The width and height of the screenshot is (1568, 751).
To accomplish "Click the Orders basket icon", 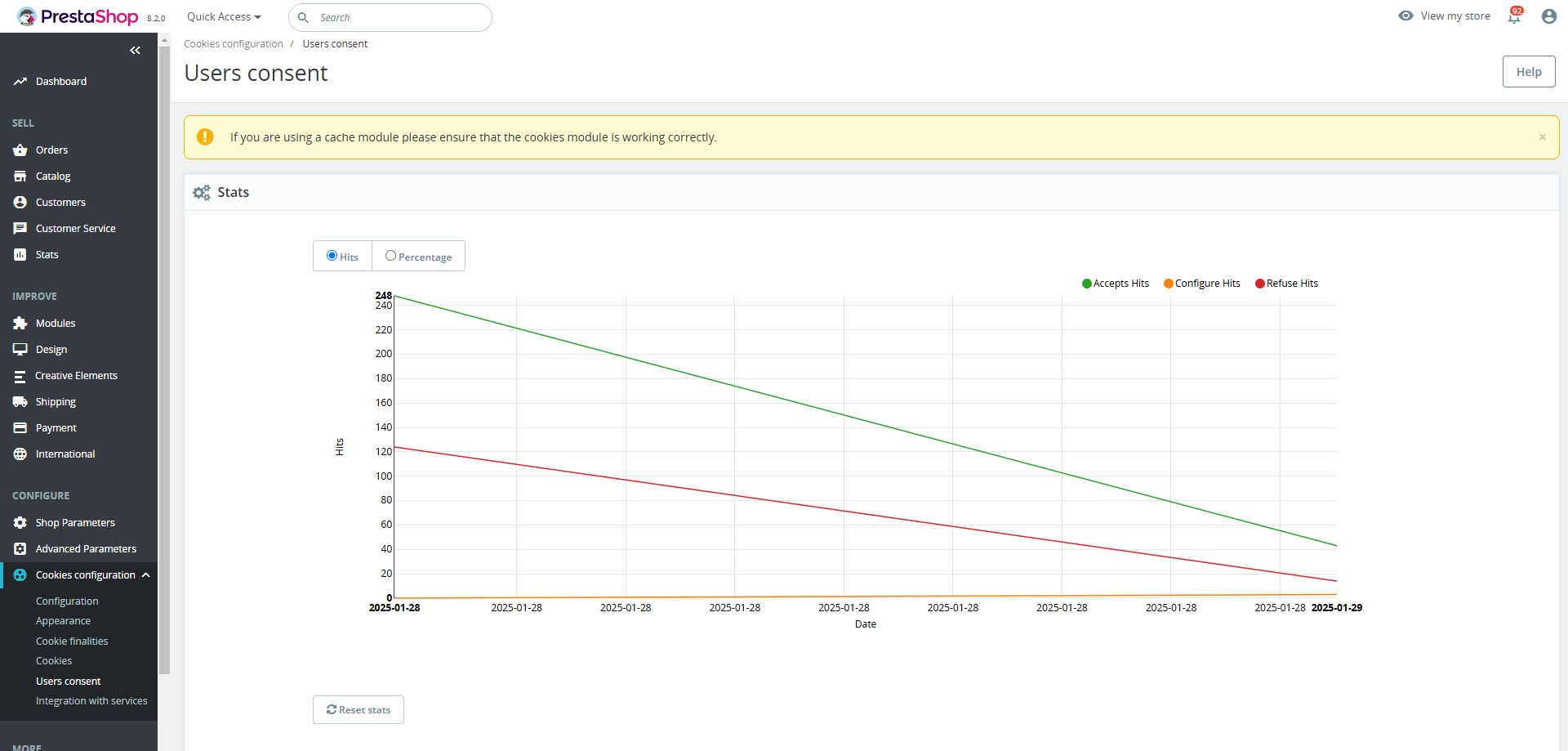I will tap(20, 150).
